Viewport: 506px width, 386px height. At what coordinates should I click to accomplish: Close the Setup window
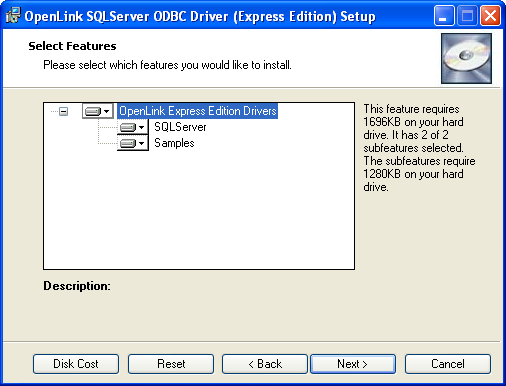point(490,16)
